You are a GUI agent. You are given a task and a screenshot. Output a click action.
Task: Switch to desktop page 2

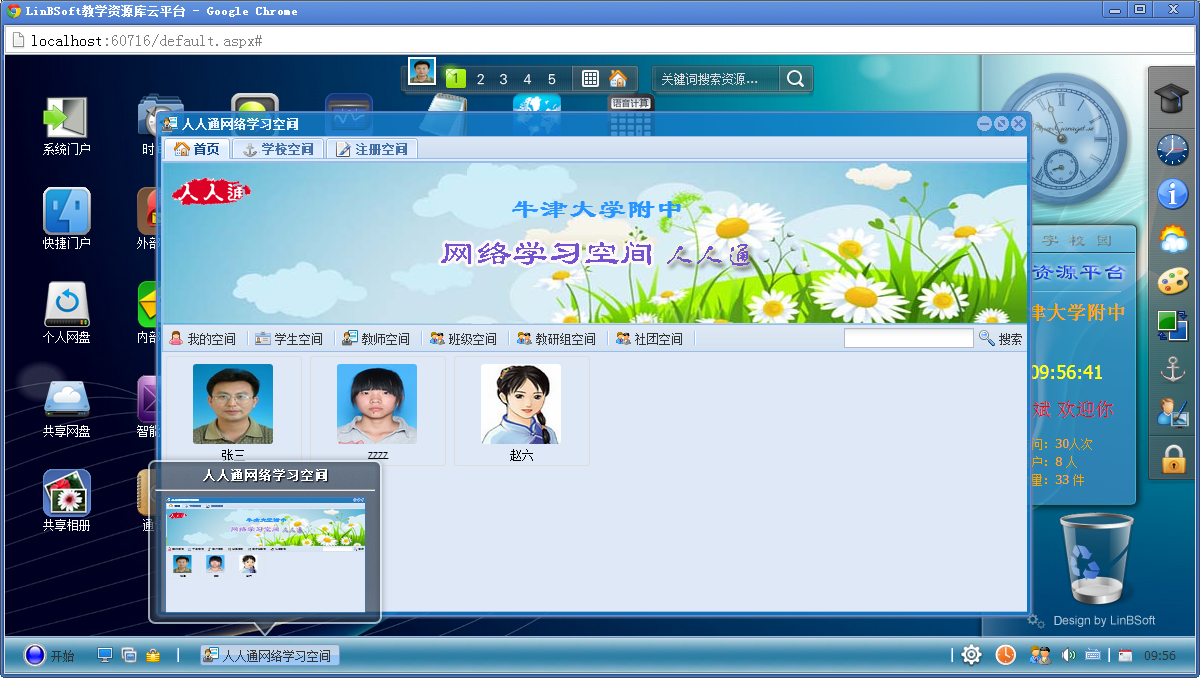(480, 79)
